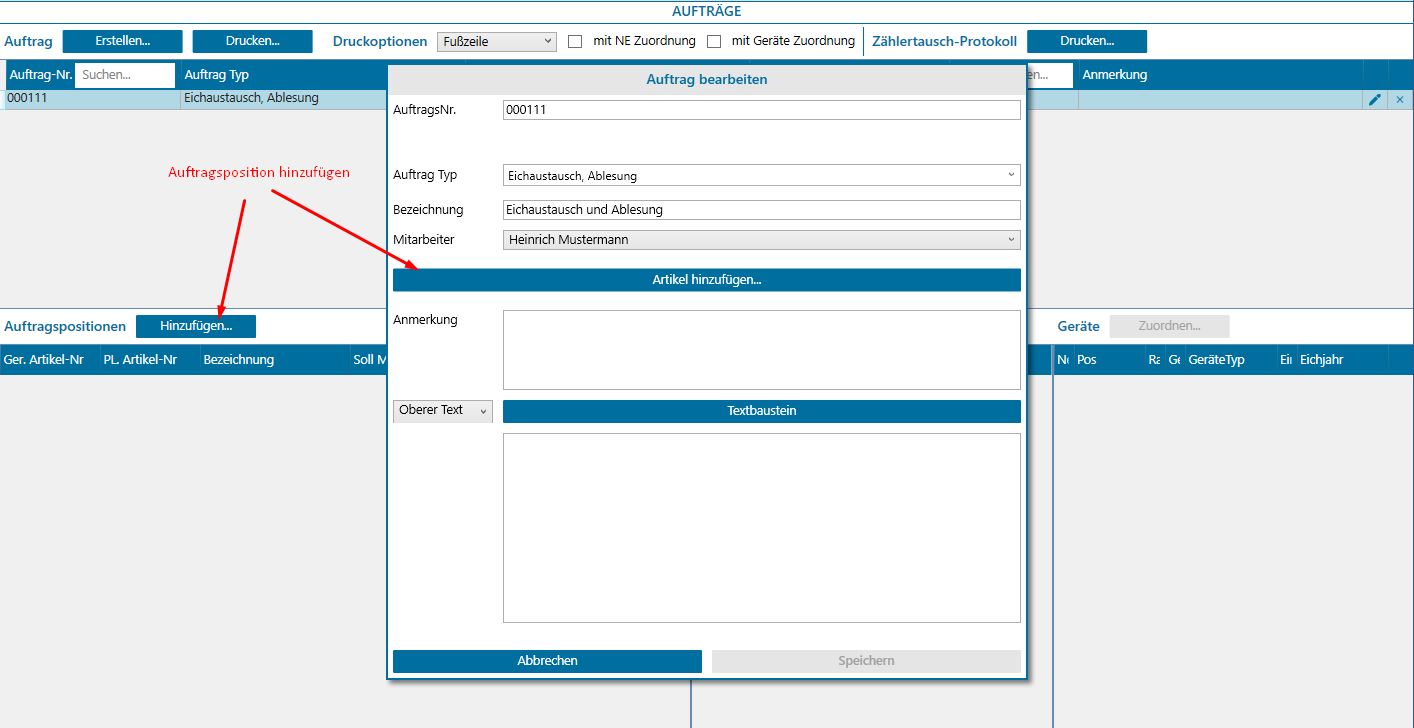The height and width of the screenshot is (728, 1414).
Task: Edit order 000111 with the pencil icon
Action: click(1375, 100)
